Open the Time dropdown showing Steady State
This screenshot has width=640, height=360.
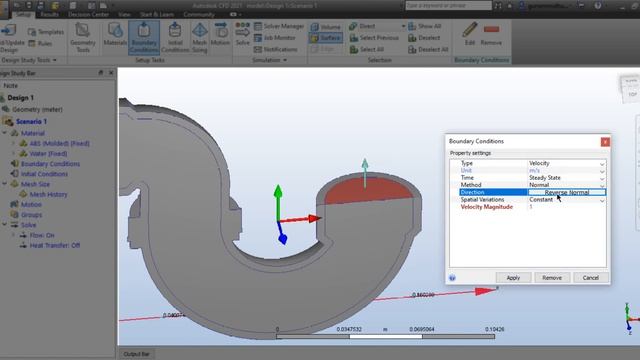click(x=602, y=178)
